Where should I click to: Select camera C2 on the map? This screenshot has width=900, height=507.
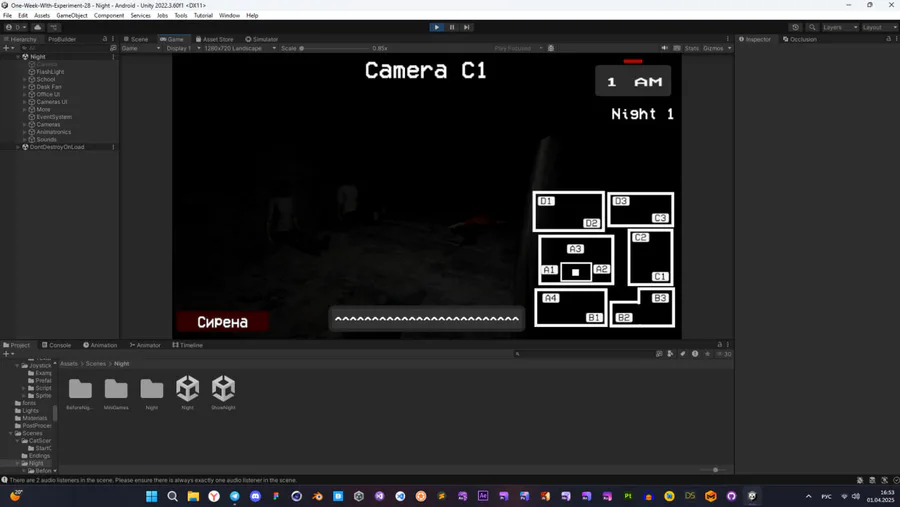click(x=641, y=237)
